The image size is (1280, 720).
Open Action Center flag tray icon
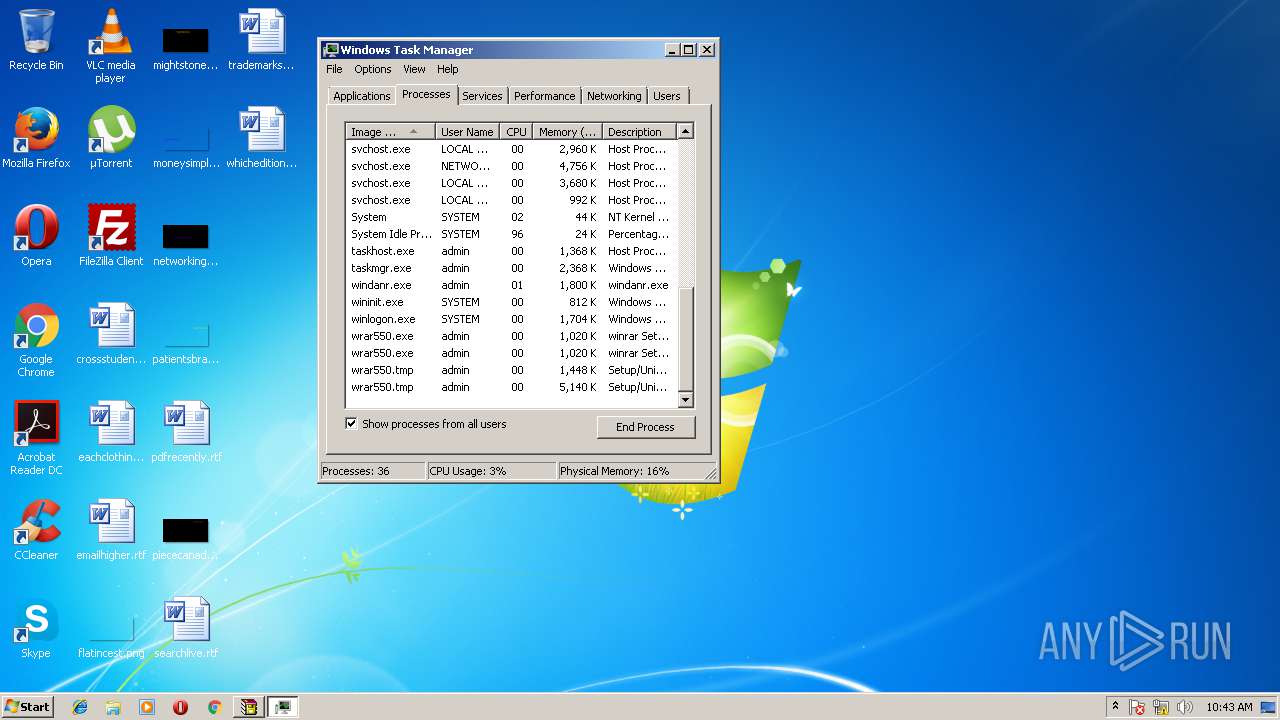[x=1138, y=707]
